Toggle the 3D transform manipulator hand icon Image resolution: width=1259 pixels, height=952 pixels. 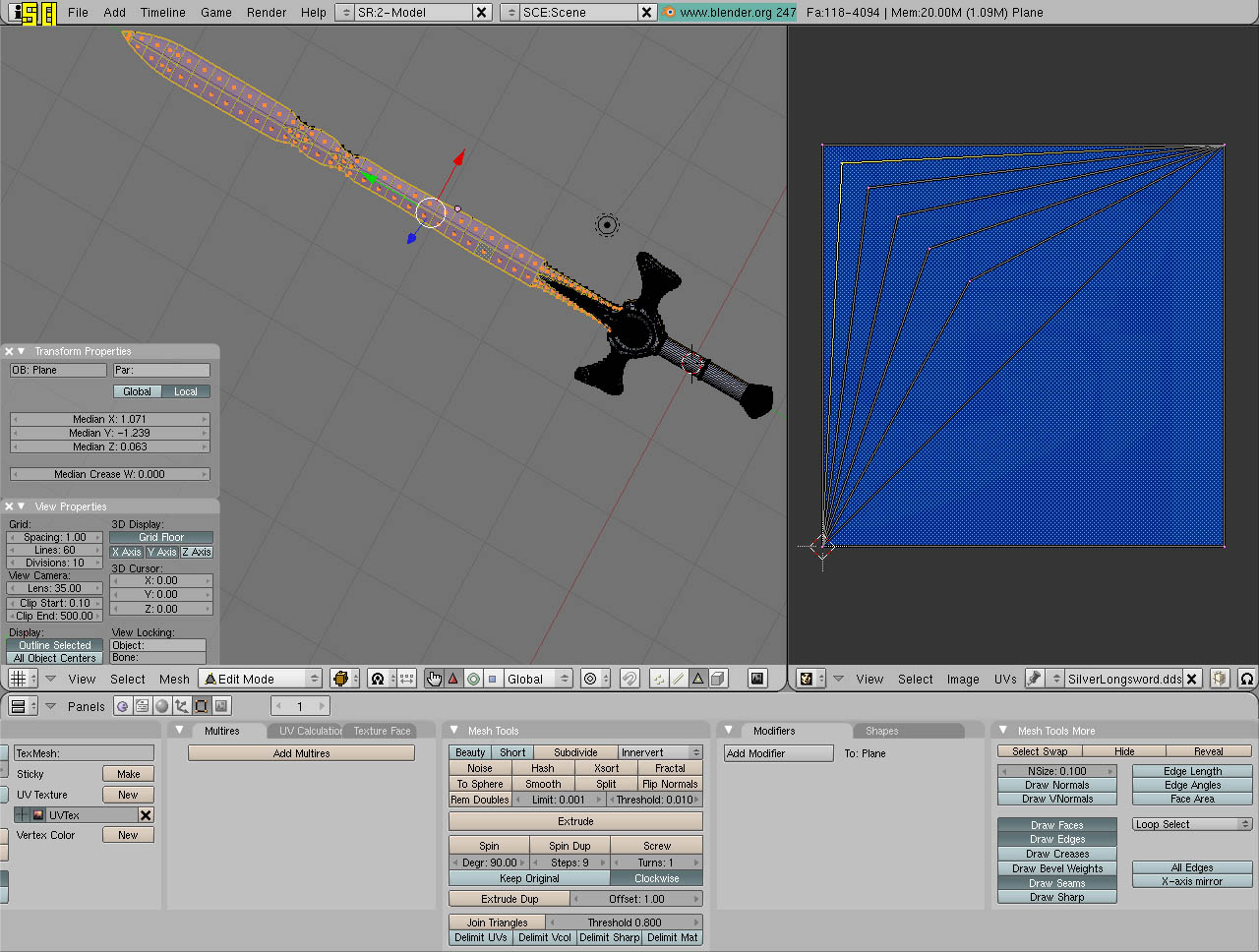[434, 679]
